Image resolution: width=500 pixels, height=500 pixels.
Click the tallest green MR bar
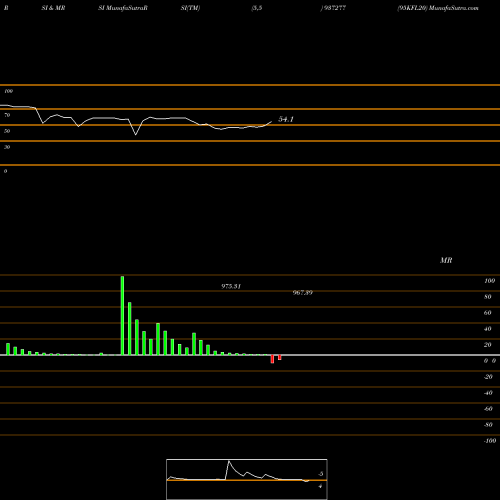point(122,315)
